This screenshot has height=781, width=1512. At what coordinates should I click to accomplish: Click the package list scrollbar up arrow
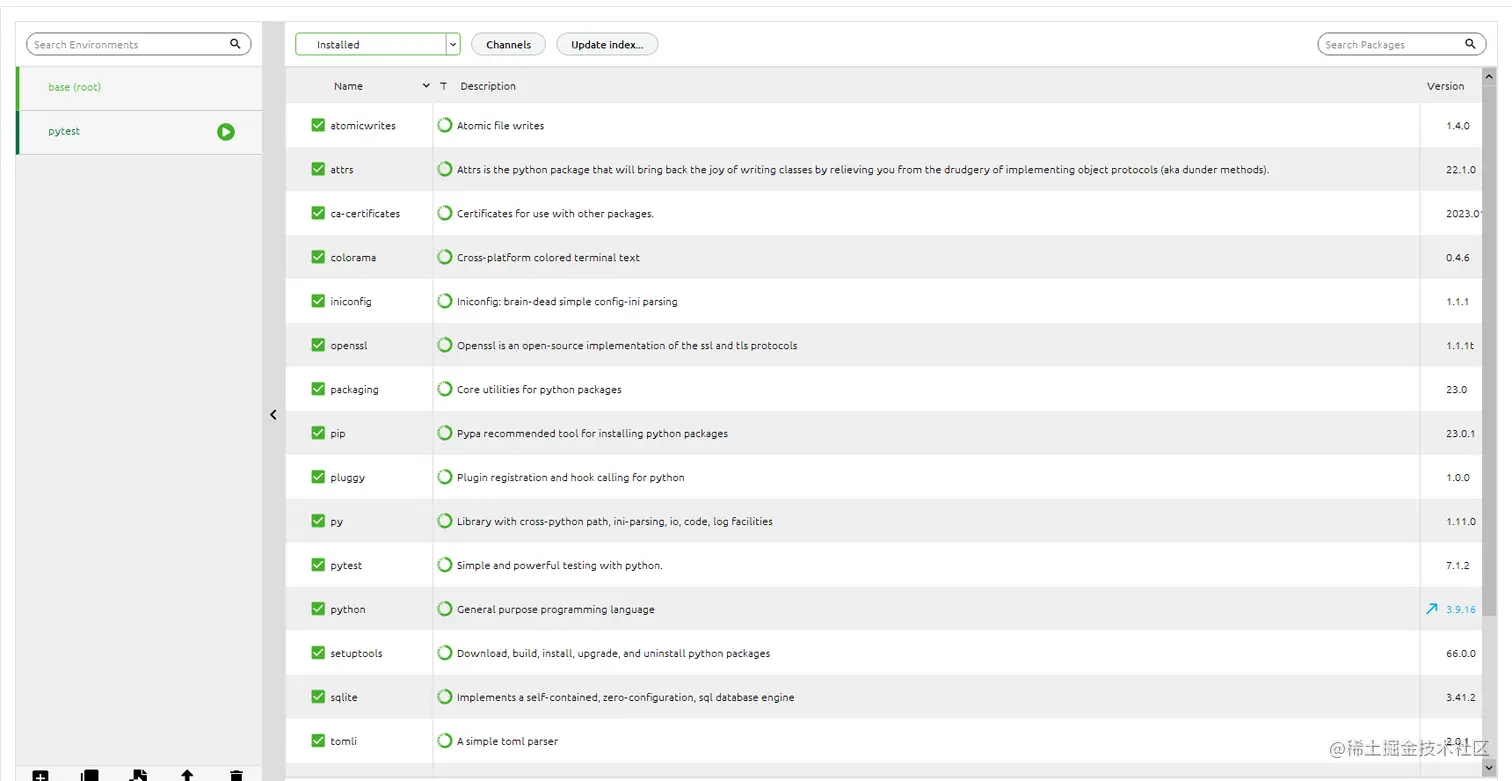coord(1490,76)
